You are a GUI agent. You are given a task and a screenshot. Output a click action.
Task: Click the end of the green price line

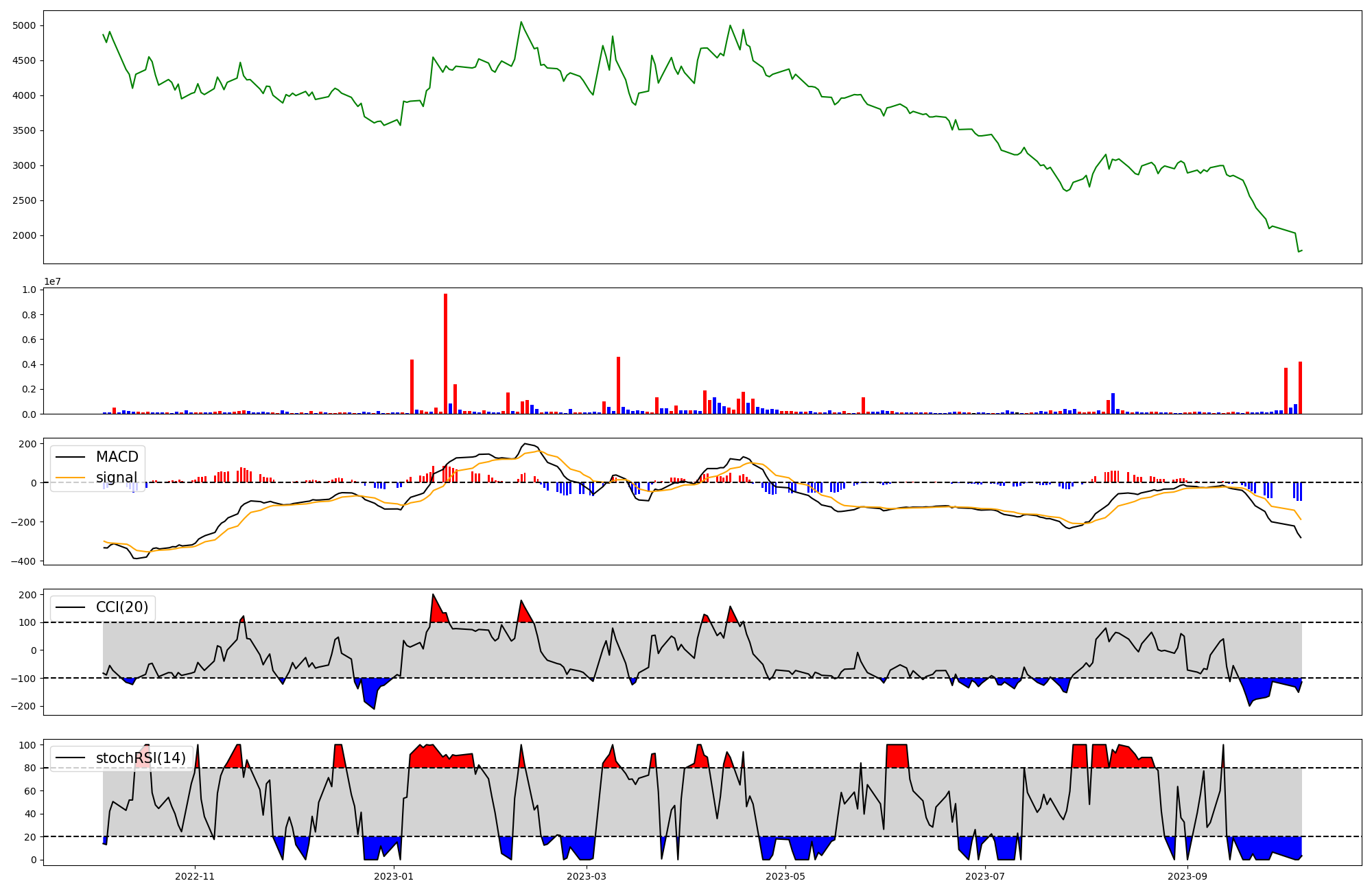1301,250
